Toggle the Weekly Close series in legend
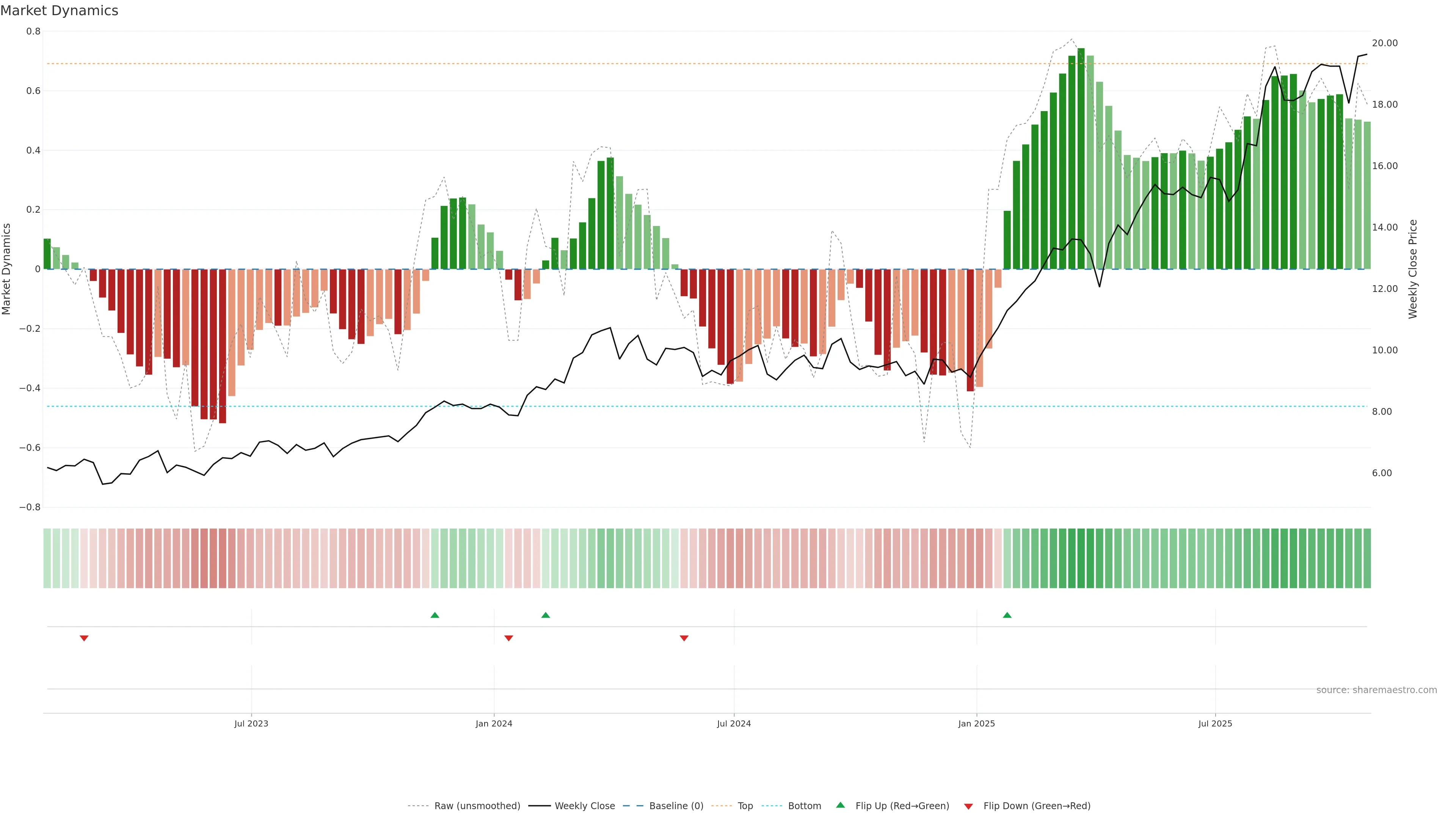1456x819 pixels. coord(584,806)
